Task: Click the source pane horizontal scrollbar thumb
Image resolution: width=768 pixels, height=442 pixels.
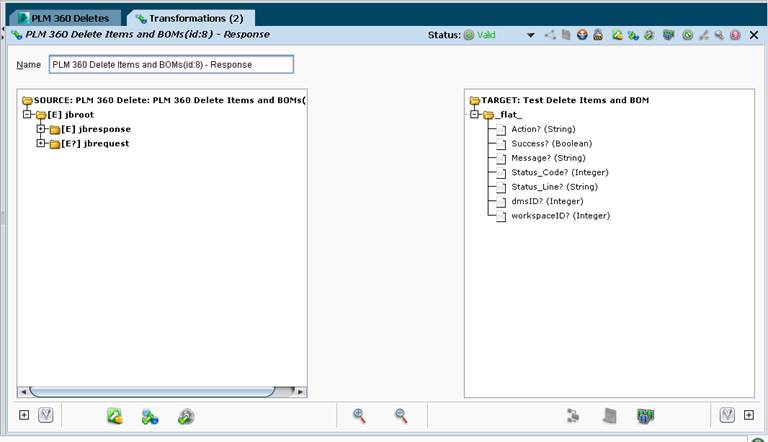Action: coord(152,392)
